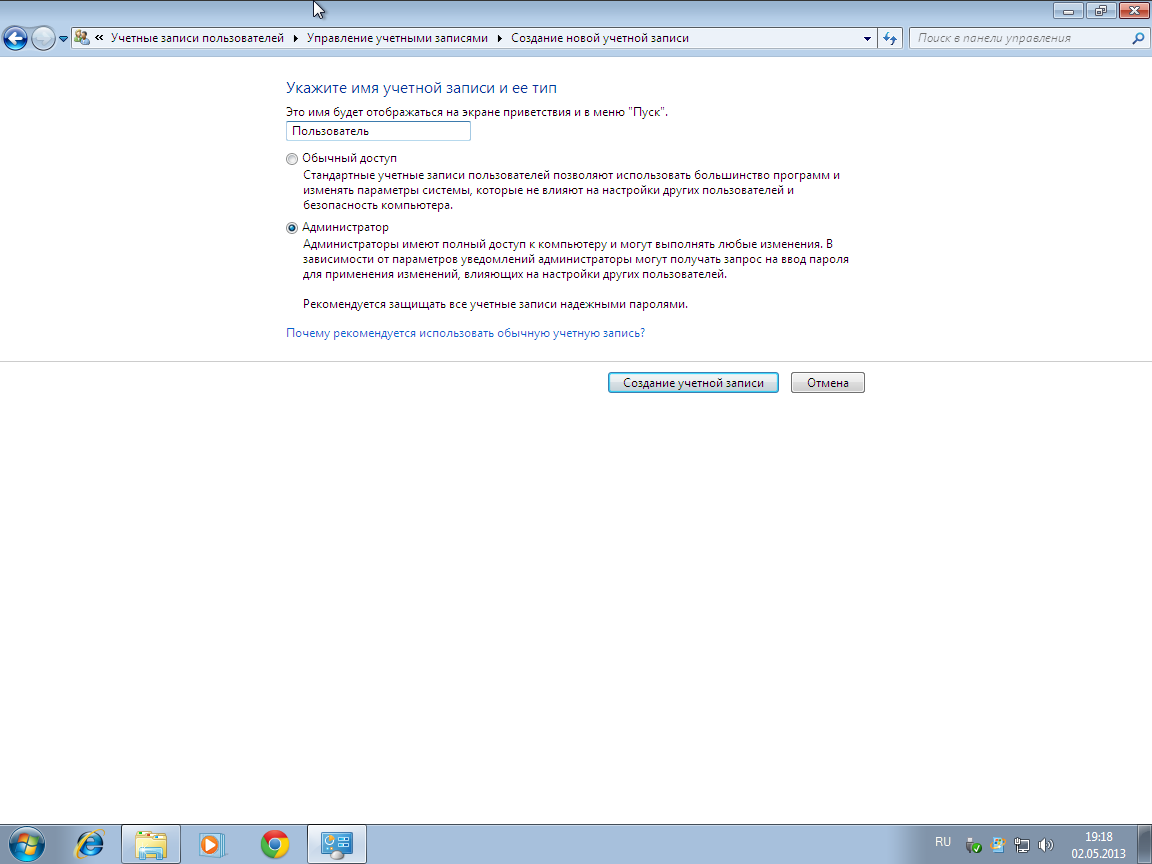1152x864 pixels.
Task: Click the double chevron at breadcrumb start
Action: tap(99, 37)
